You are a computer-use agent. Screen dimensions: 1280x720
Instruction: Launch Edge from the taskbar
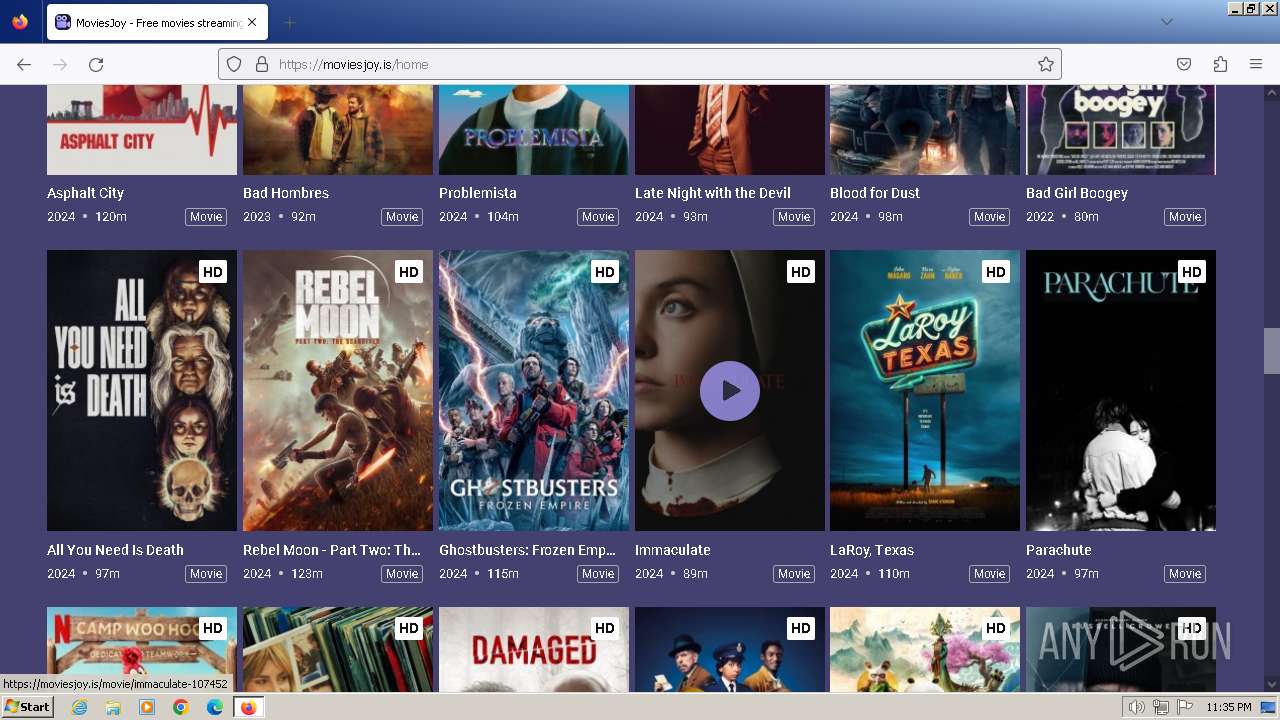[x=215, y=707]
